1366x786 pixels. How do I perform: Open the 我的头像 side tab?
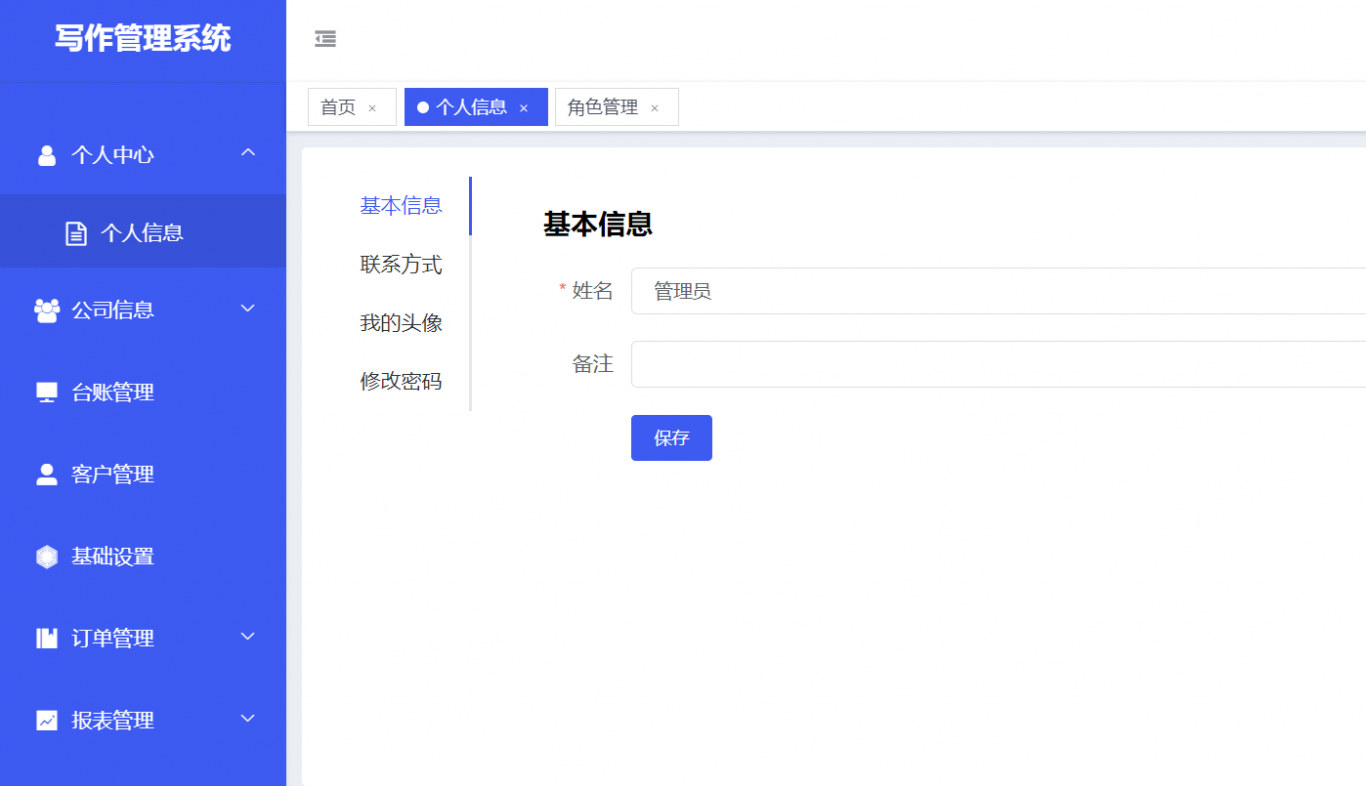(x=401, y=323)
